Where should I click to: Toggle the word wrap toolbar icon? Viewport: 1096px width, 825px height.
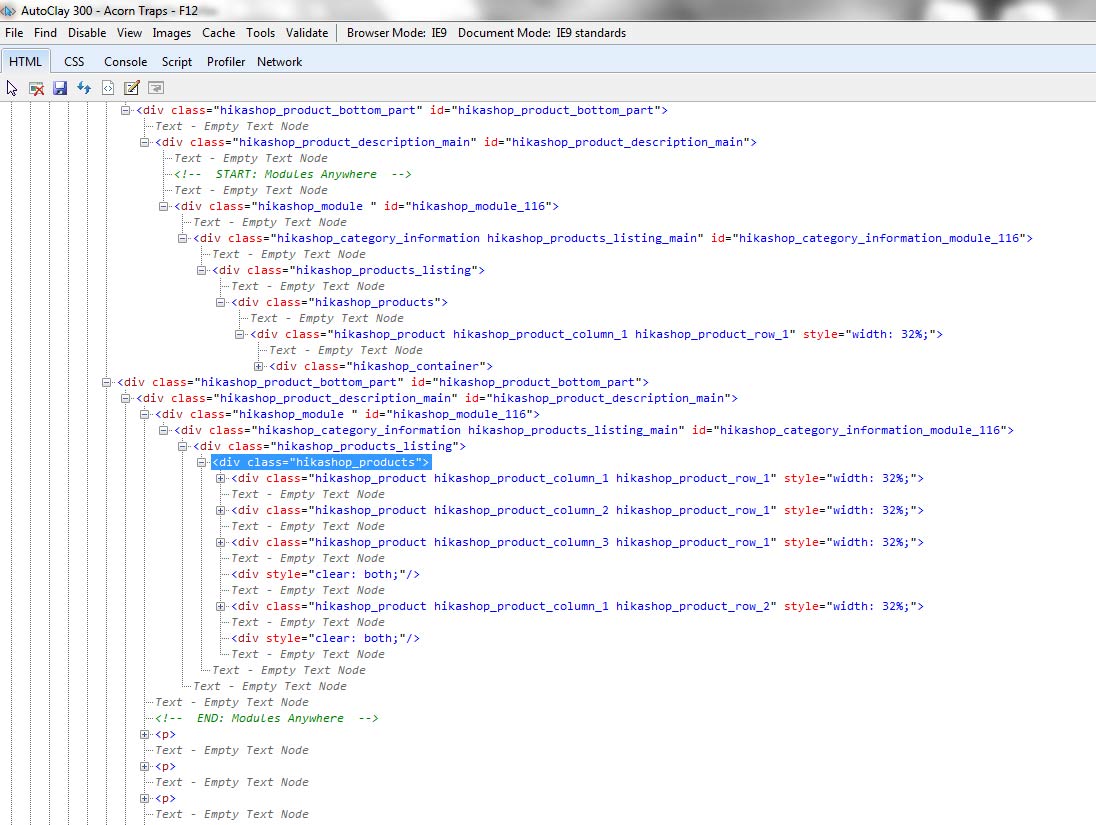[155, 88]
